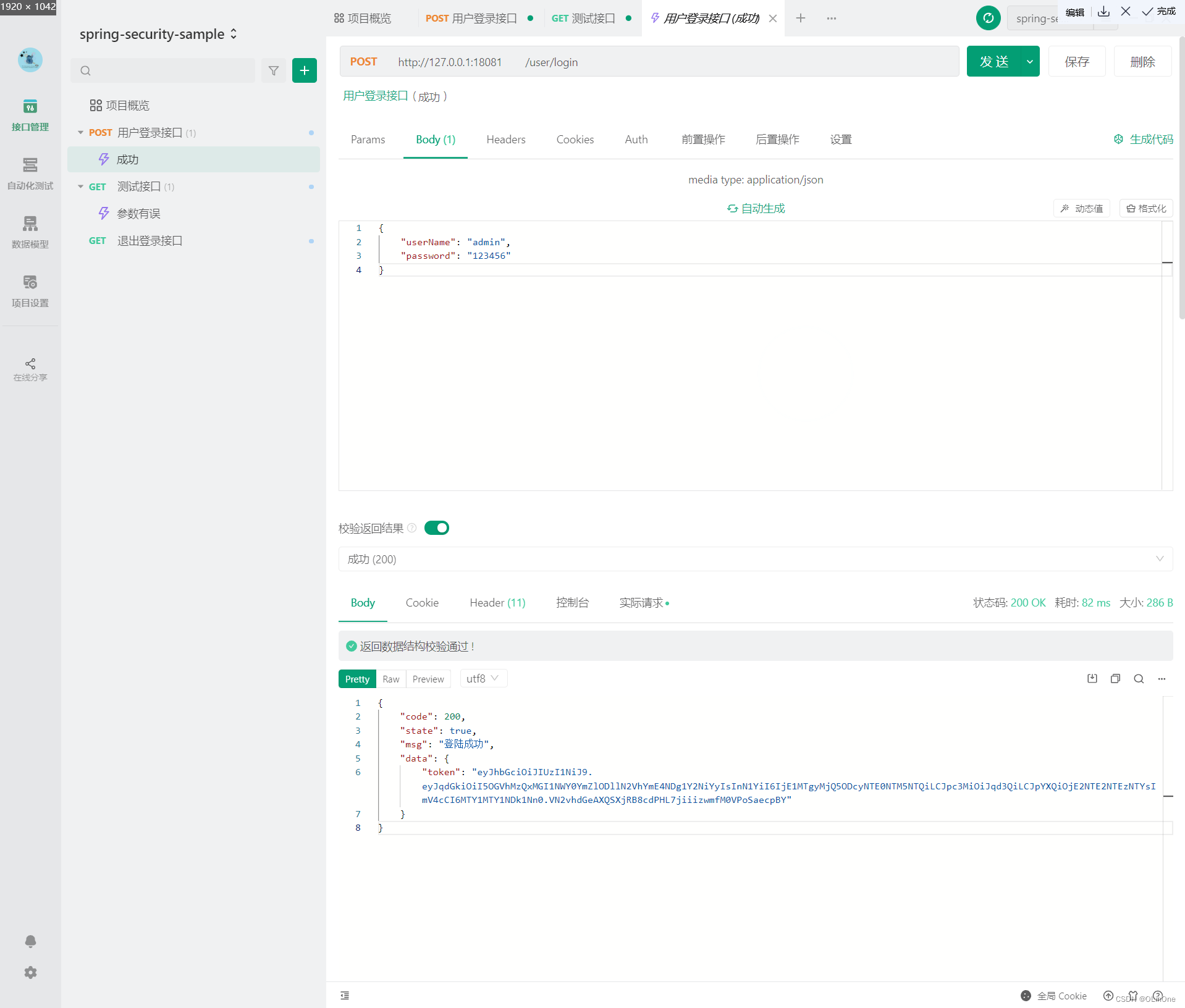Download the response with the save icon
The height and width of the screenshot is (1008, 1185).
tap(1092, 679)
